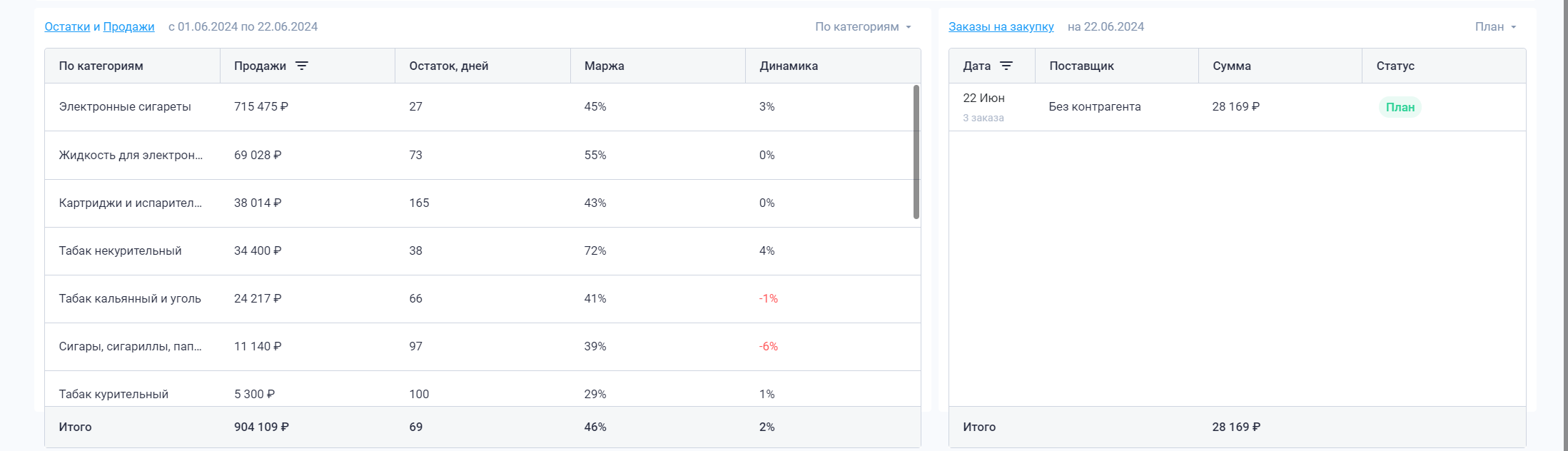Click the sort icon beside Продажи header
This screenshot has width=1568, height=451.
point(302,66)
